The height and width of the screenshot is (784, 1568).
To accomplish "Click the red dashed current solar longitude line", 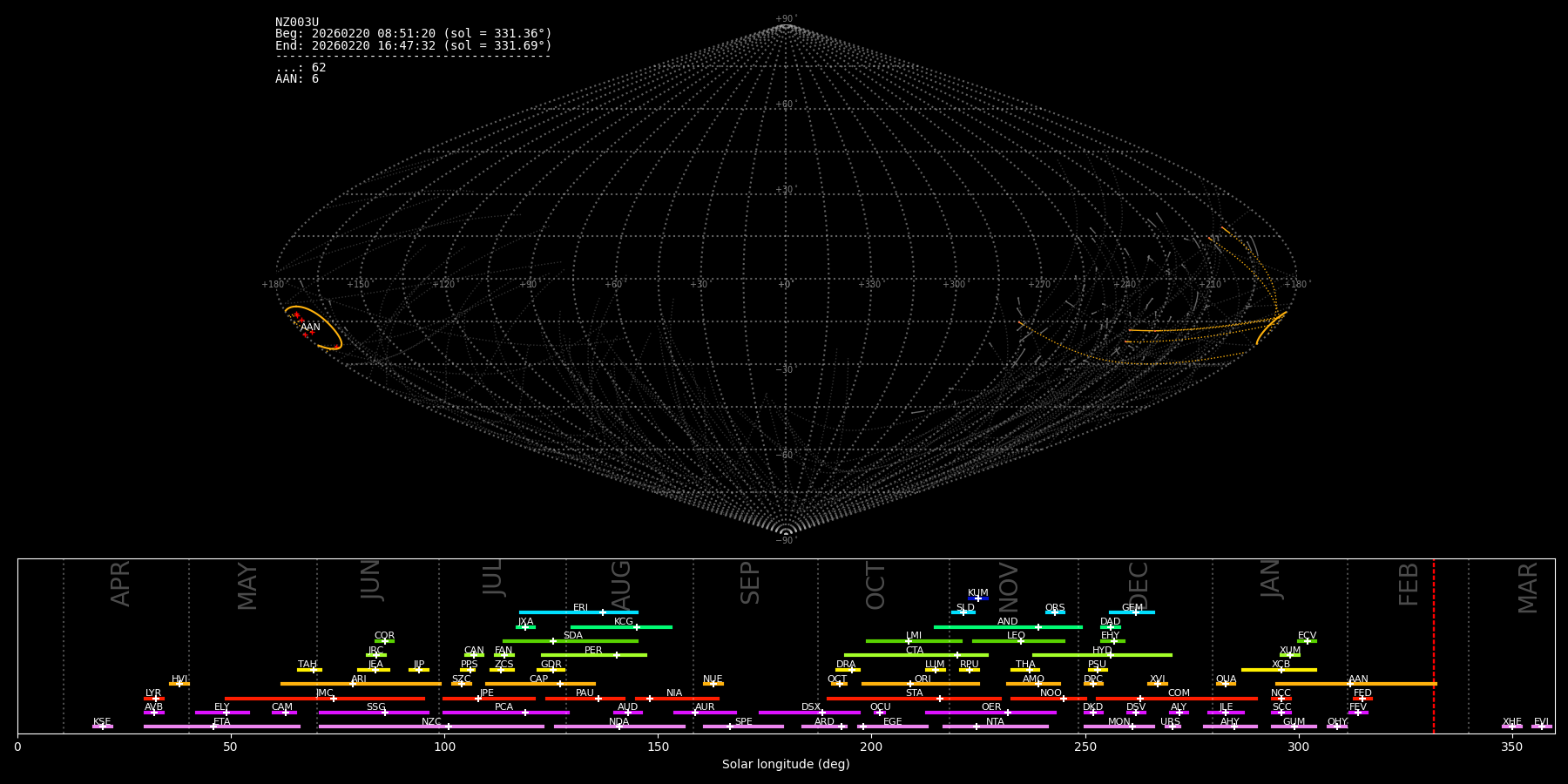I will (1434, 645).
